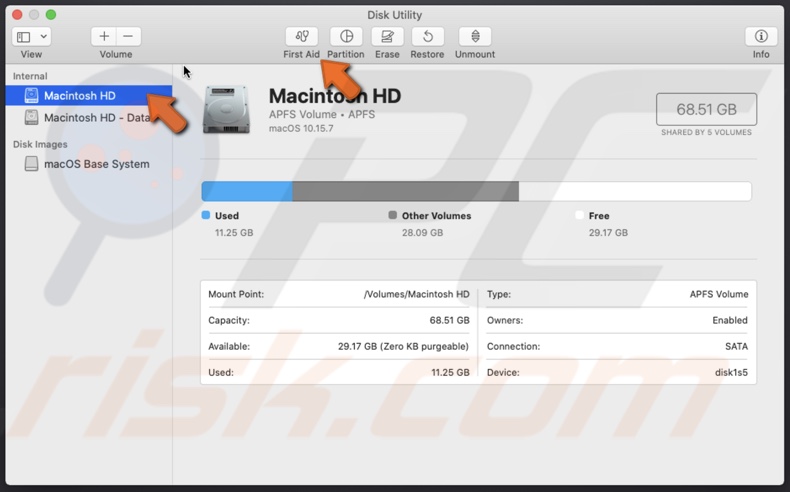This screenshot has width=790, height=492.
Task: Click the Used '11.25 GB' table cell
Action: 450,373
